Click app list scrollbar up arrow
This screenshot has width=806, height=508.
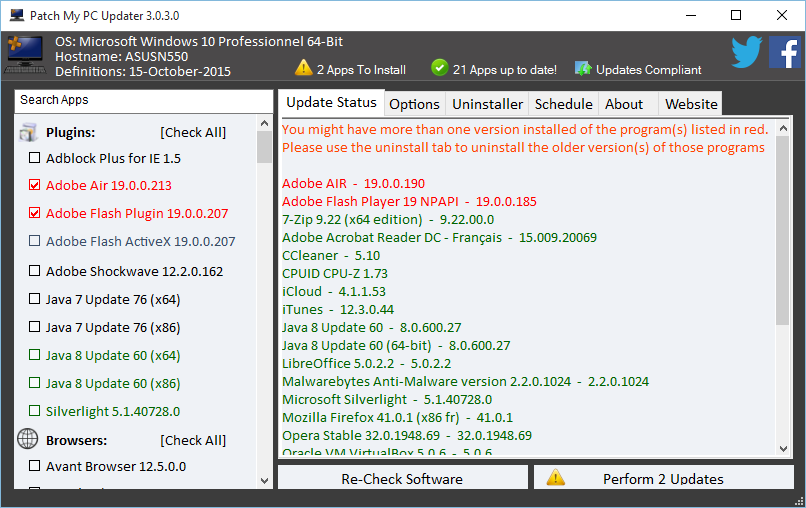tap(264, 123)
